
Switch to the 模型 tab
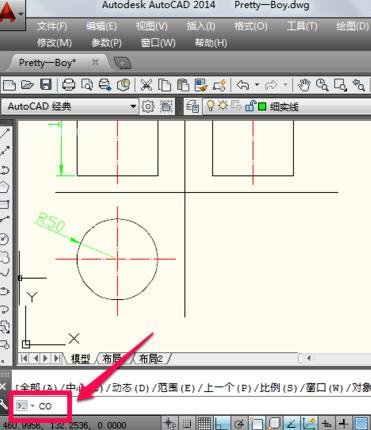click(x=80, y=359)
